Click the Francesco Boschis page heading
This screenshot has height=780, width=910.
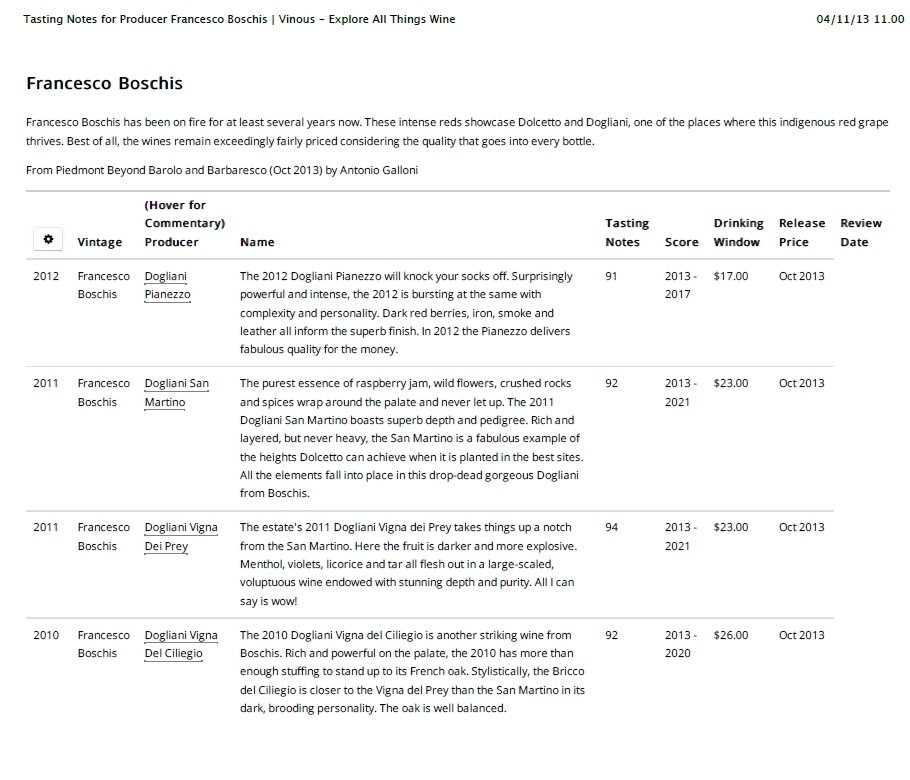(104, 83)
